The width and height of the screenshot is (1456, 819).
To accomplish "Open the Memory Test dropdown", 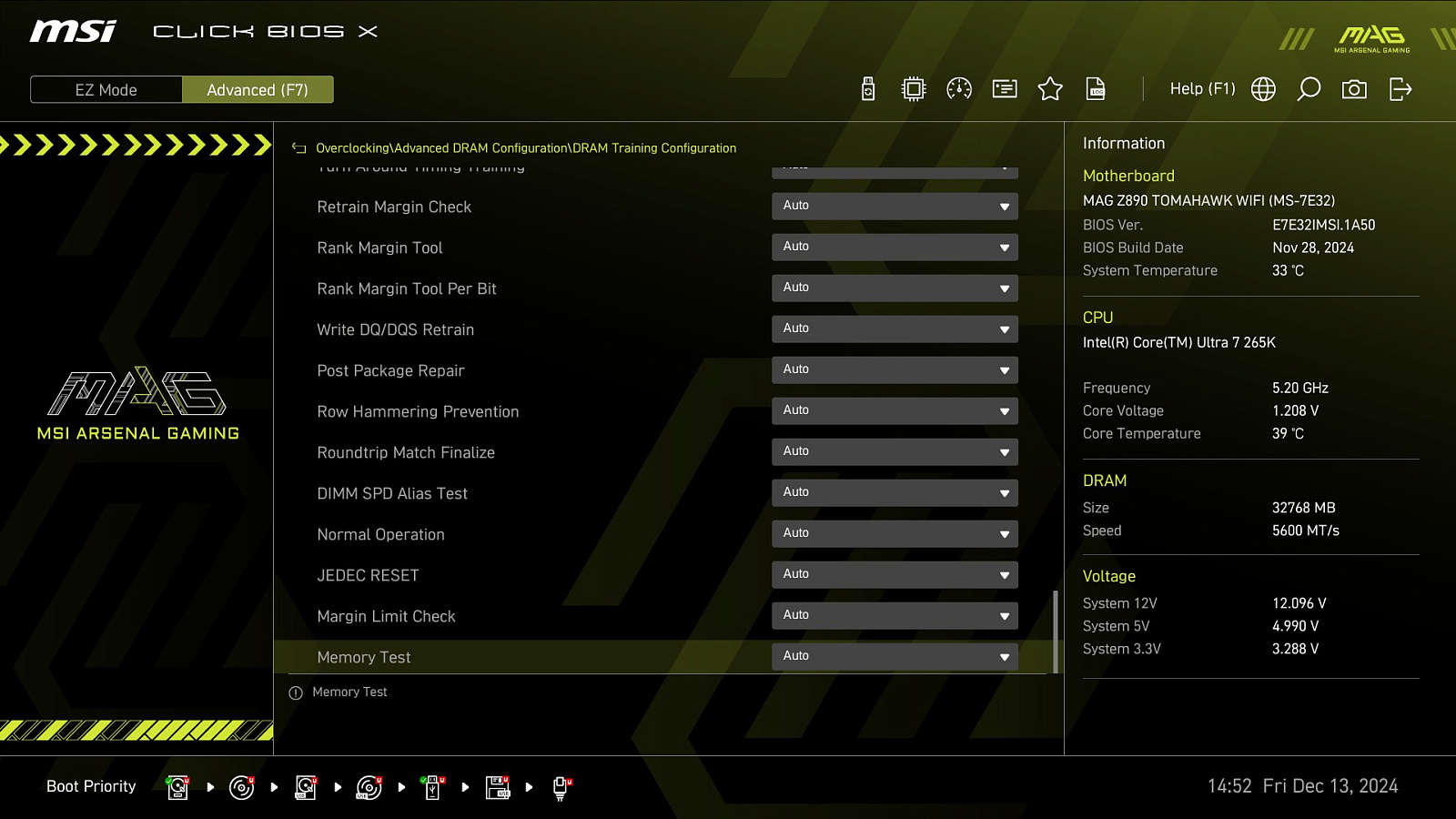I will pyautogui.click(x=895, y=657).
